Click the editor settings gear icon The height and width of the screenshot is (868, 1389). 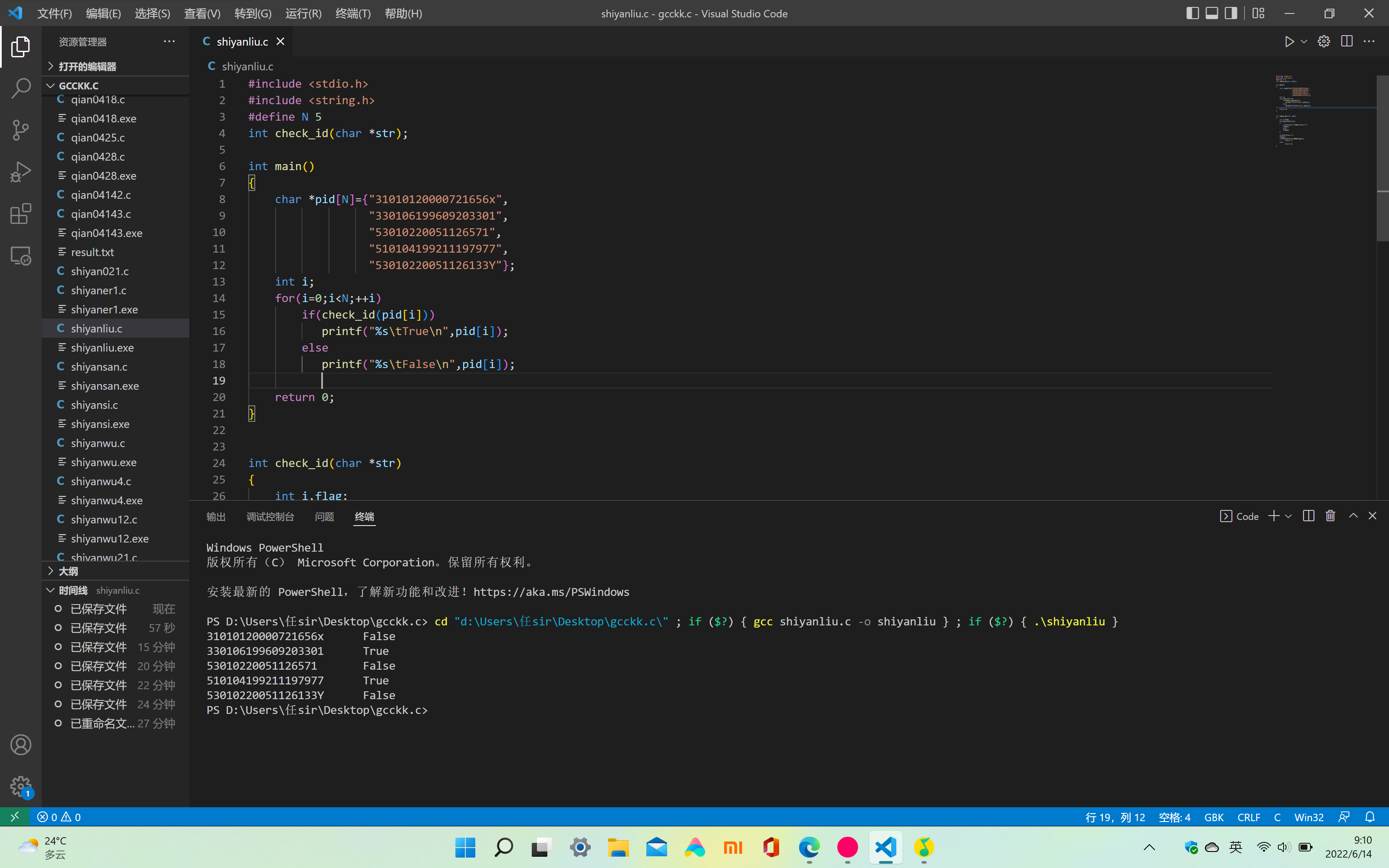coord(1323,41)
